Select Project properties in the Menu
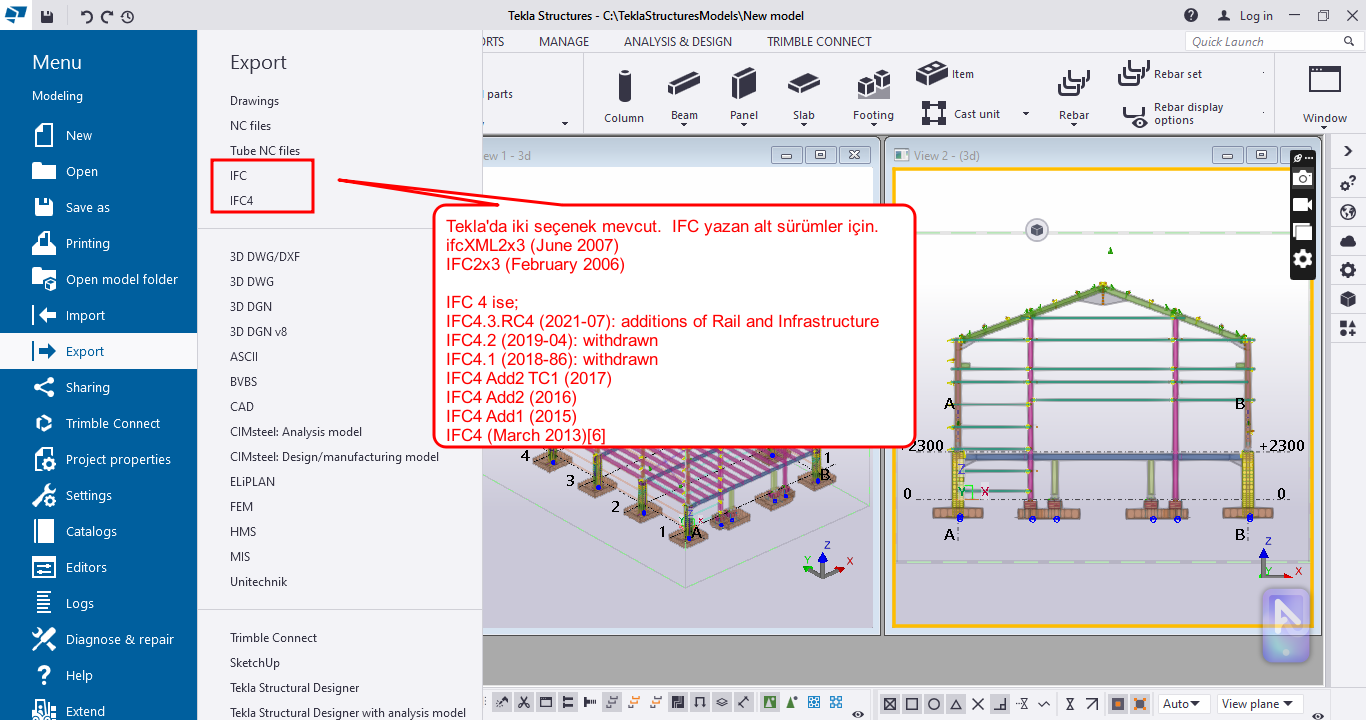1366x720 pixels. (x=98, y=459)
